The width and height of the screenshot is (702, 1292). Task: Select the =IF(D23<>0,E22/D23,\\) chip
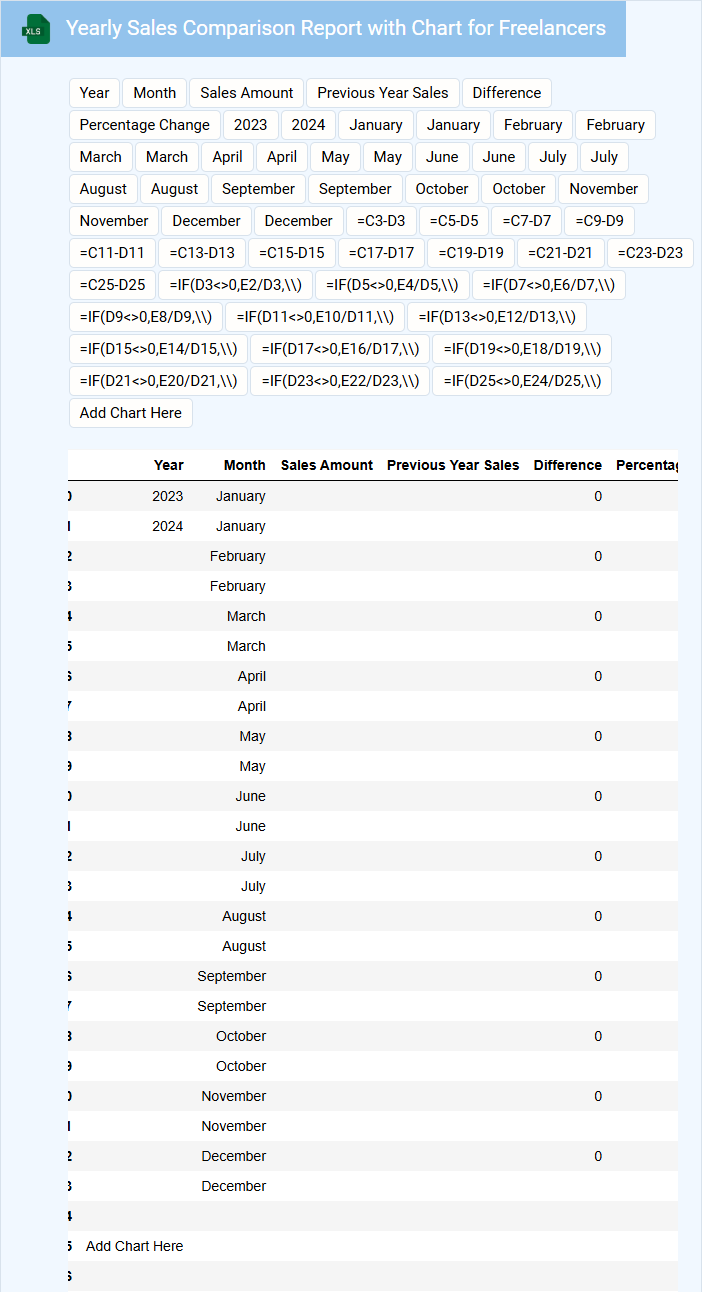(x=340, y=381)
